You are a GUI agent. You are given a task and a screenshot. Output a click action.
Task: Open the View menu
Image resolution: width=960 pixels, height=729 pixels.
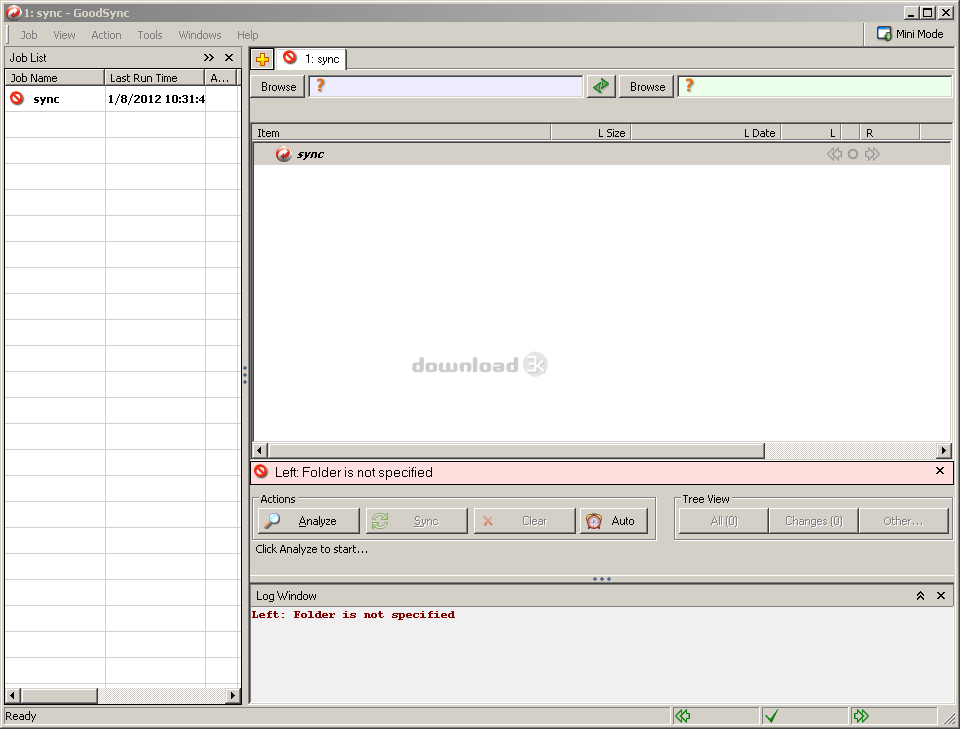tap(64, 35)
